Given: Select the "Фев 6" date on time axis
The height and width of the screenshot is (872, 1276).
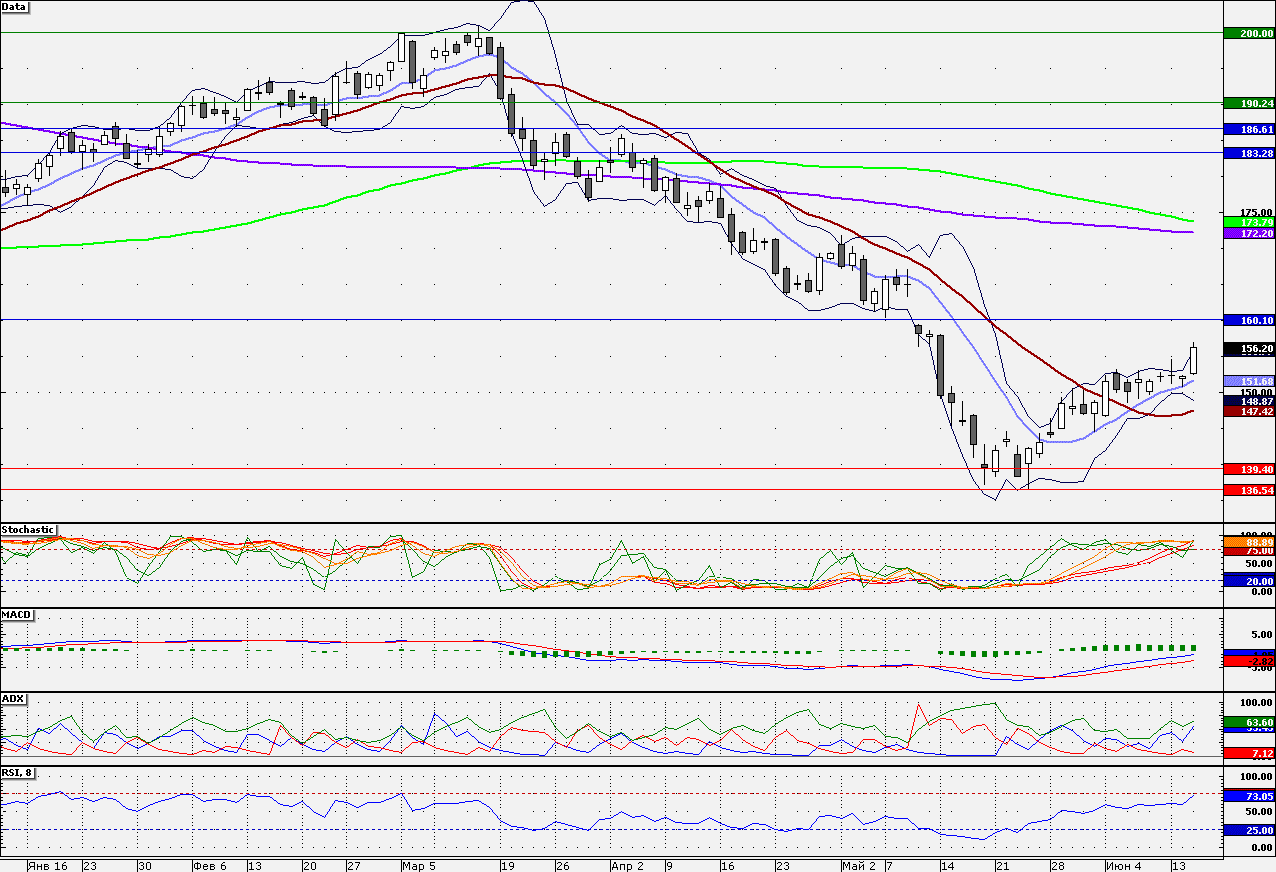Looking at the screenshot, I should point(209,865).
